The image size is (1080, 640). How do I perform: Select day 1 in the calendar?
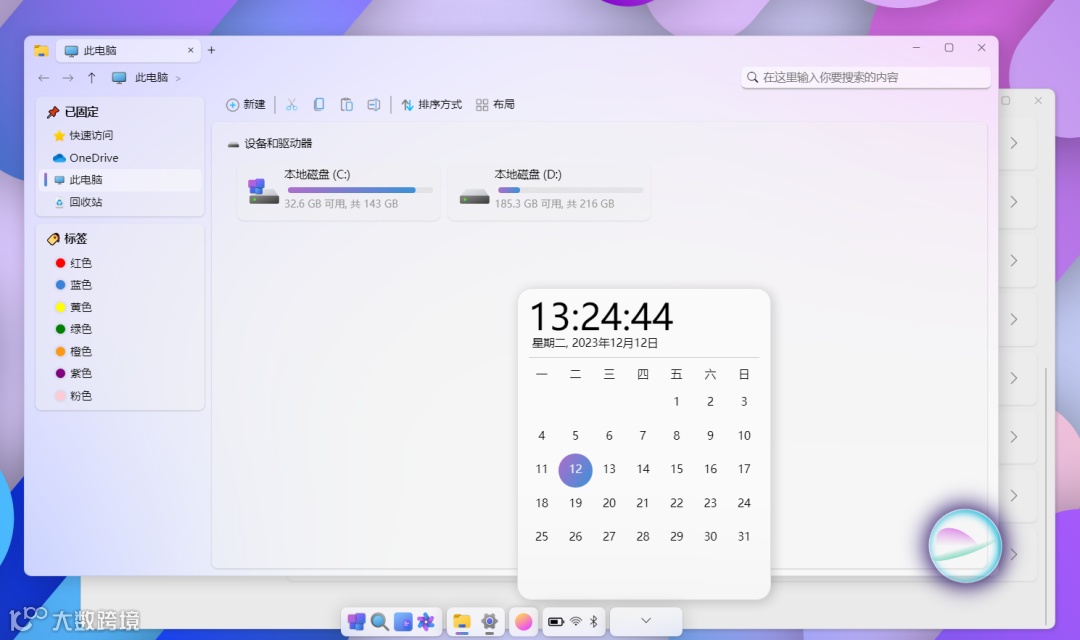point(676,402)
